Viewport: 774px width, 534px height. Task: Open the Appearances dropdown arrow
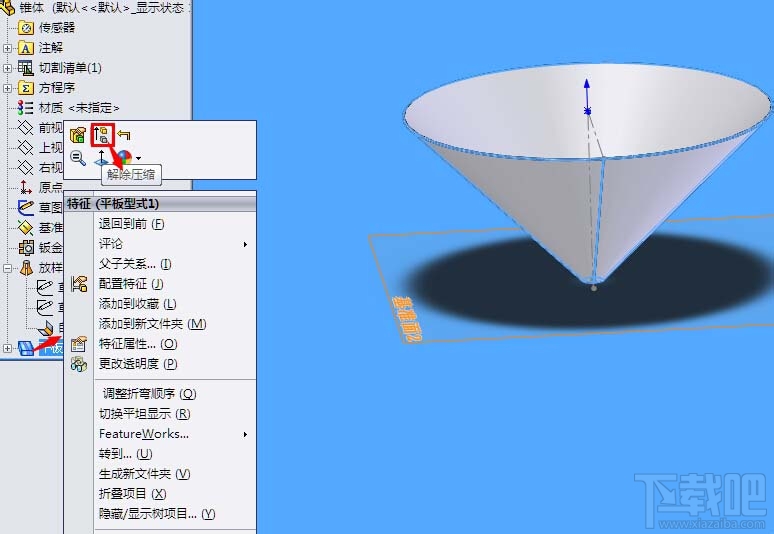[x=139, y=158]
